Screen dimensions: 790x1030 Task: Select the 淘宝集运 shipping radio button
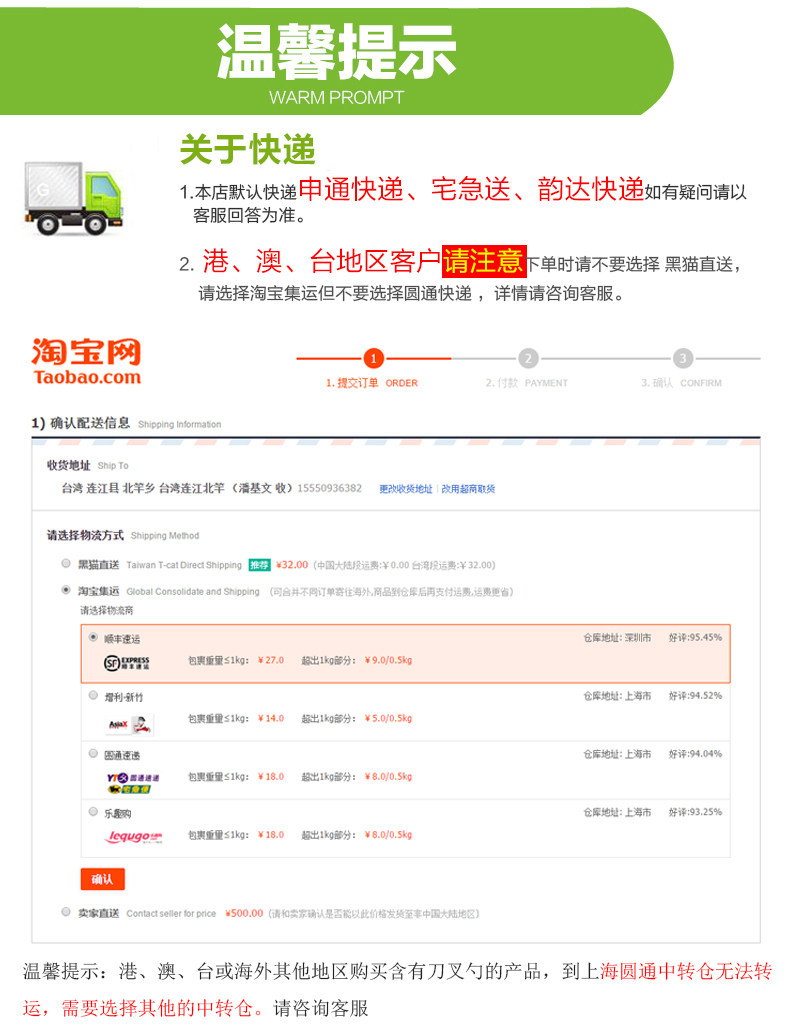tap(66, 590)
